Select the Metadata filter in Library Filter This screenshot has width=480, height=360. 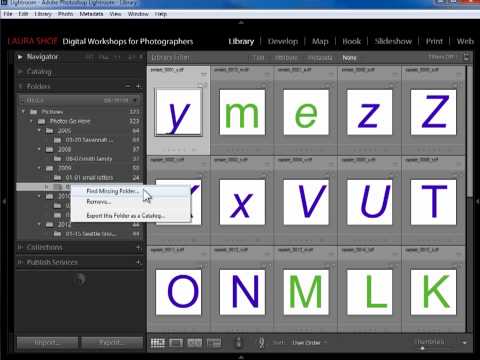tap(320, 57)
